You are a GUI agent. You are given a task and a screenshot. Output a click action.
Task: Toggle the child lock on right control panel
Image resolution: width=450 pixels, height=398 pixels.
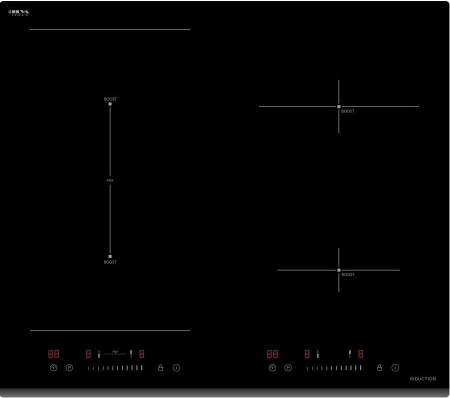(379, 368)
